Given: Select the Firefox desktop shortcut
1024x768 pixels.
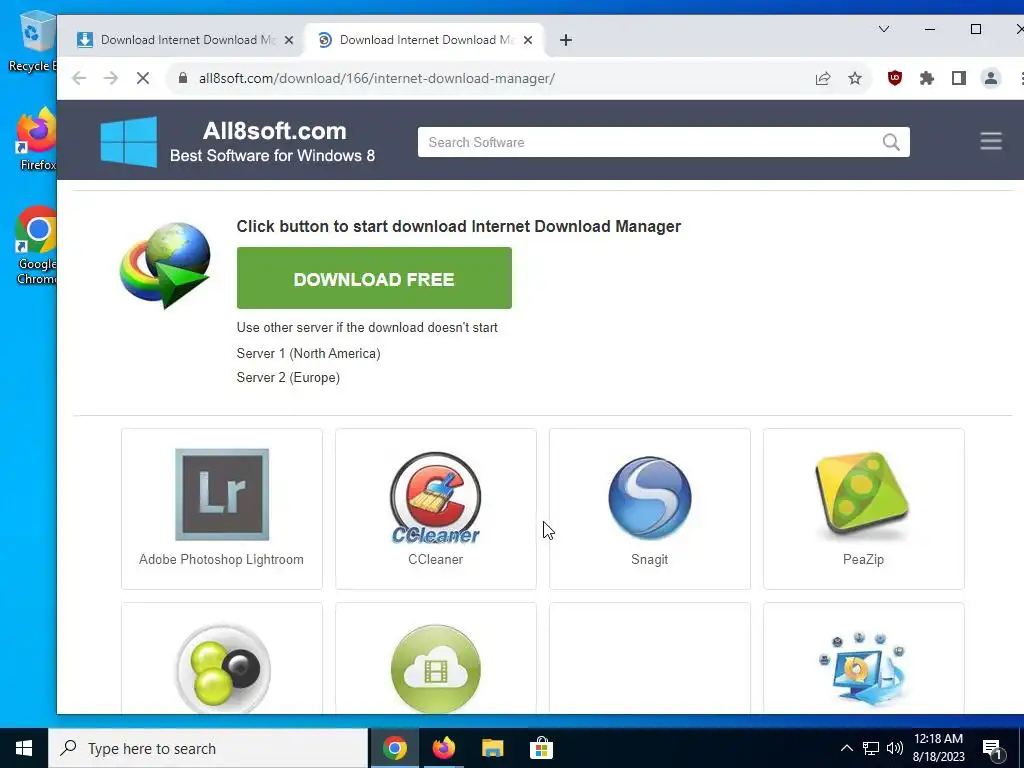Looking at the screenshot, I should [x=36, y=139].
